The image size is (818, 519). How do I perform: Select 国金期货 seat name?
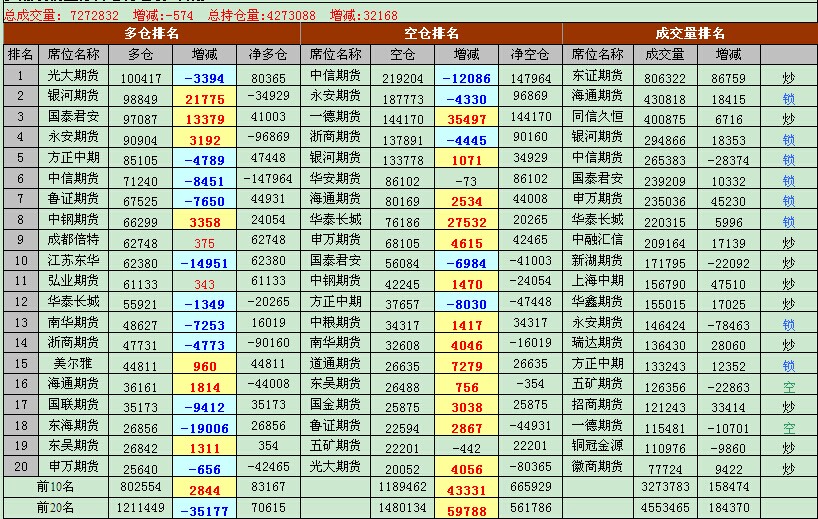pyautogui.click(x=335, y=404)
